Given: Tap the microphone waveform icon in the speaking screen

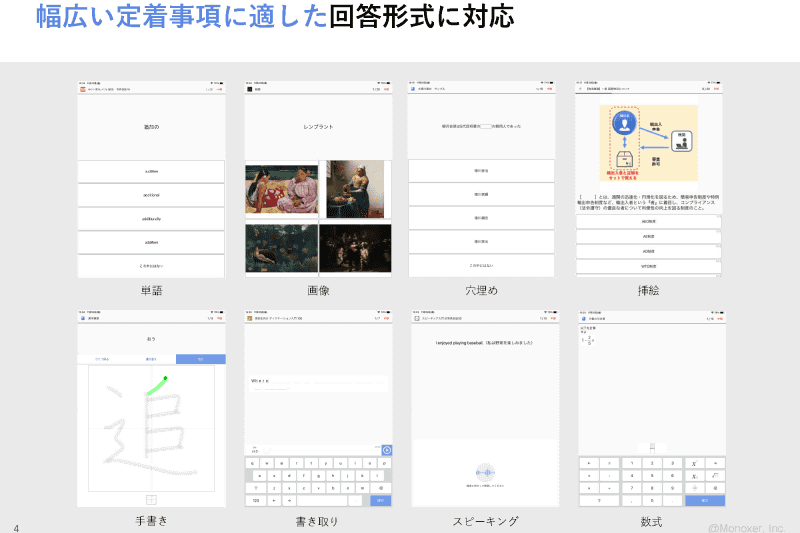Looking at the screenshot, I should tap(485, 472).
